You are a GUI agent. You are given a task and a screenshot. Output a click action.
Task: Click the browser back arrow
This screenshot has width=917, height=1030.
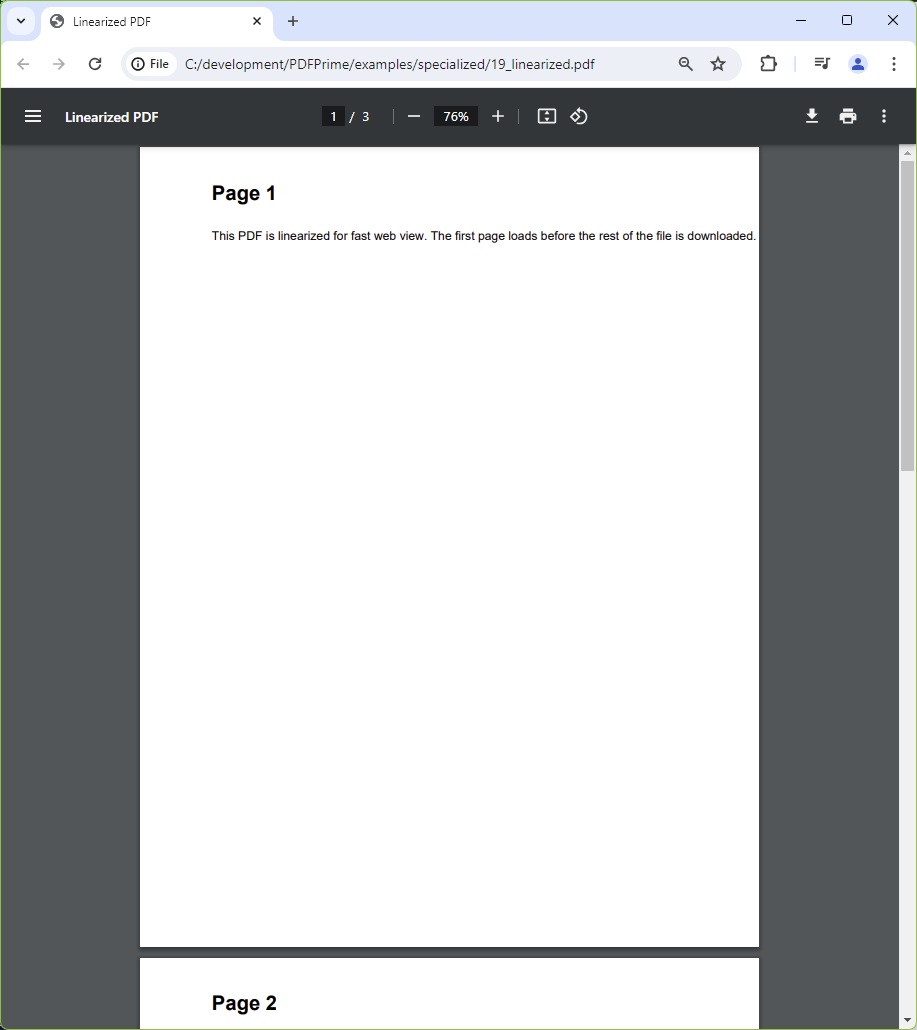[23, 63]
